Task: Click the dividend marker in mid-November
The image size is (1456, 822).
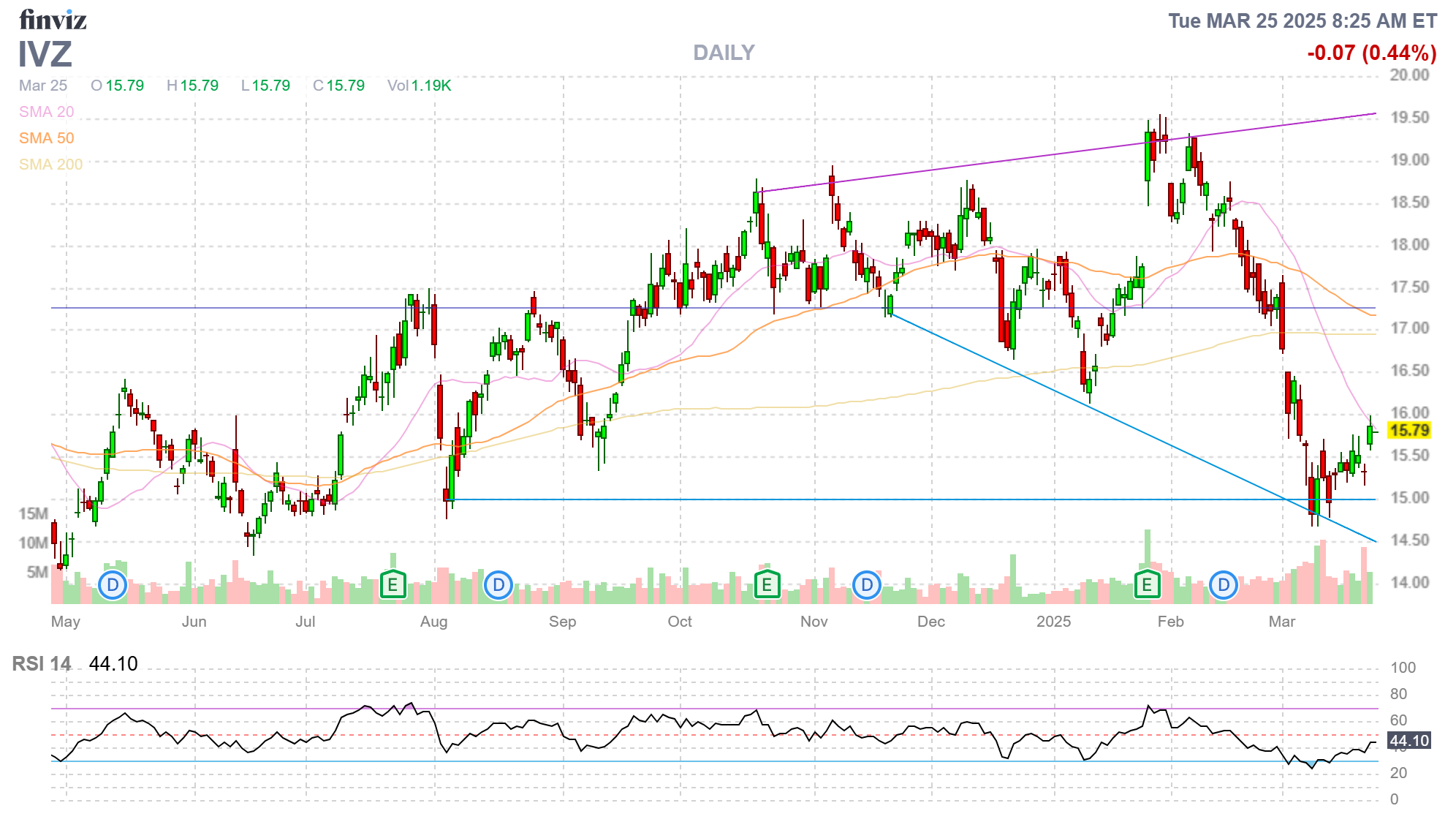Action: 867,585
